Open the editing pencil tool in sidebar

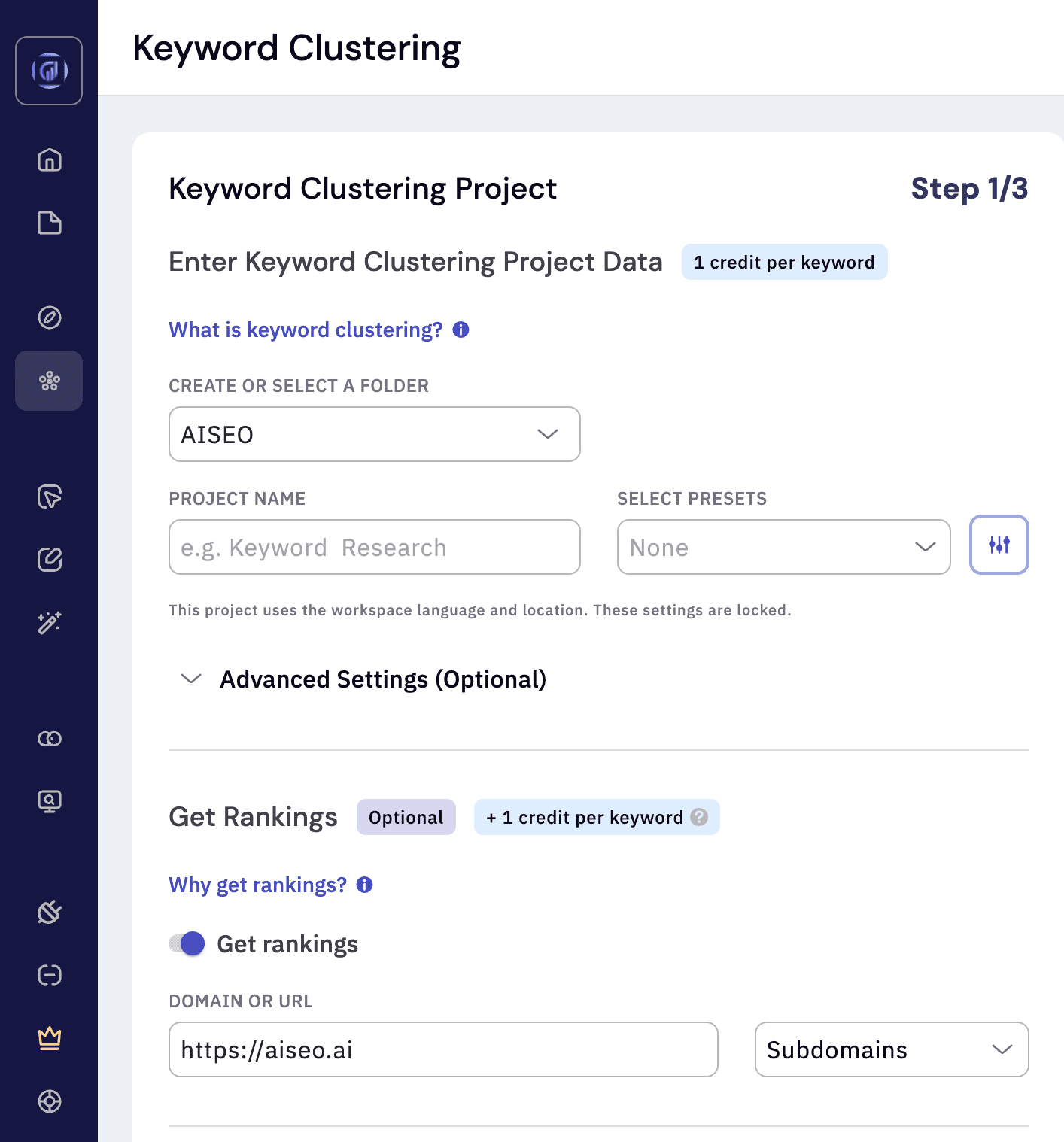pos(49,559)
